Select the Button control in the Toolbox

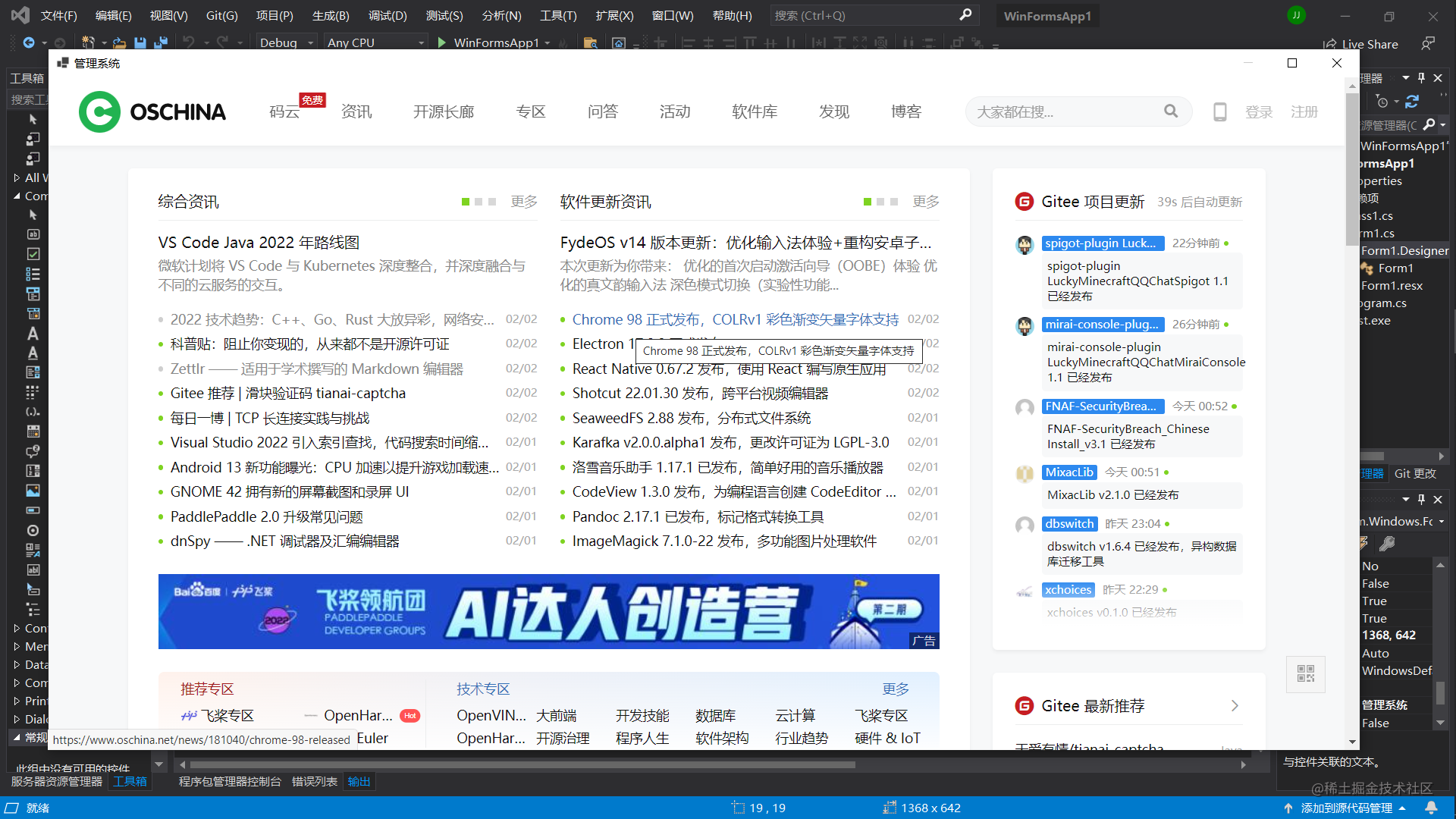[33, 234]
